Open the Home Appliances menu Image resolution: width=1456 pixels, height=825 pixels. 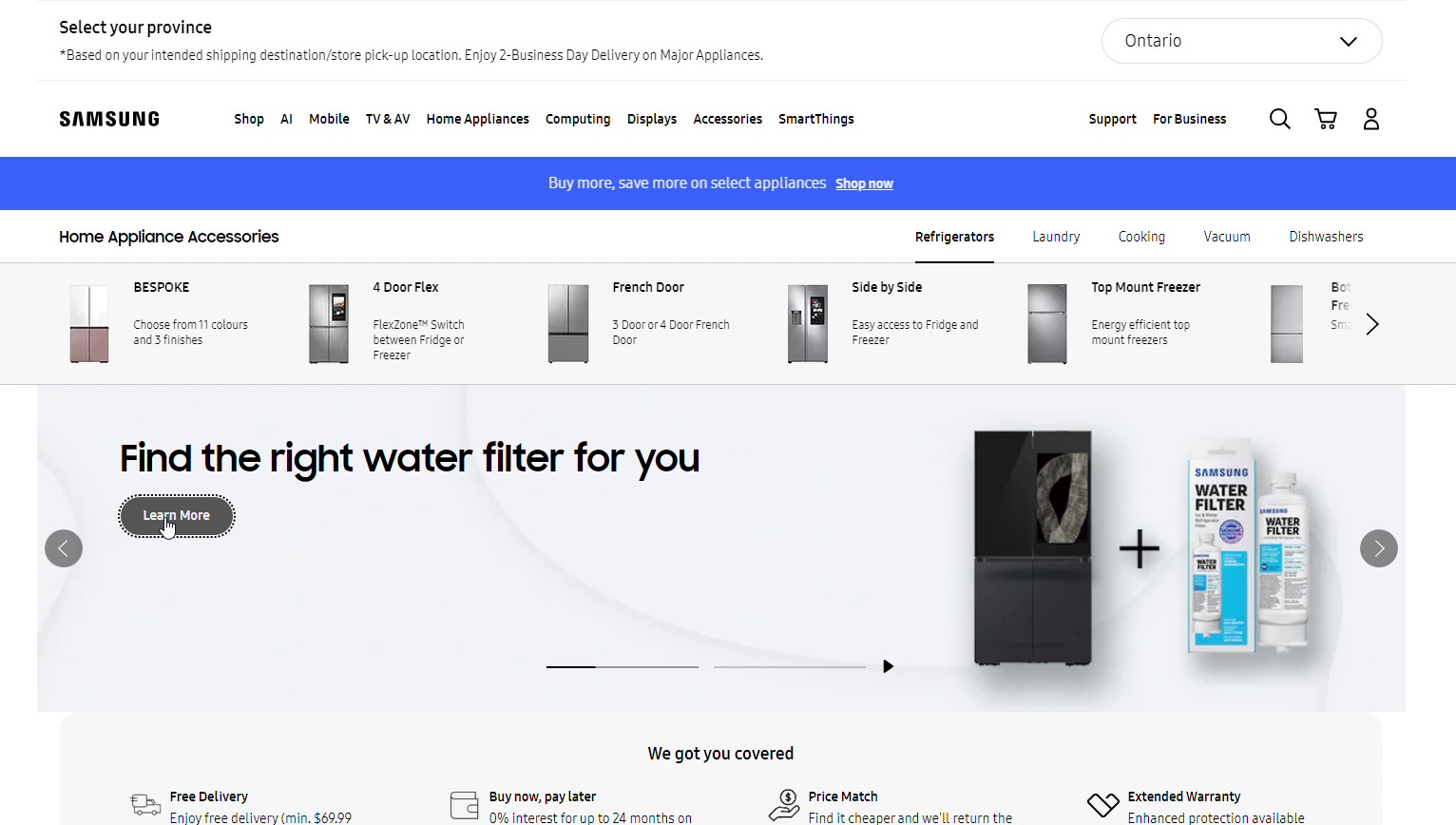477,119
